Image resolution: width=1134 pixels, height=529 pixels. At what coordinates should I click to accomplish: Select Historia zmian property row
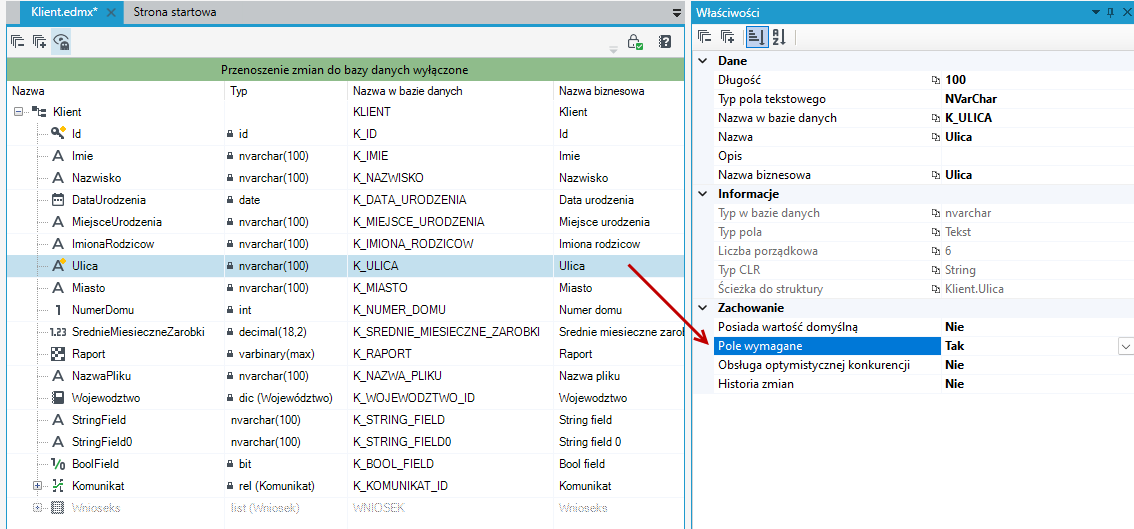point(913,384)
